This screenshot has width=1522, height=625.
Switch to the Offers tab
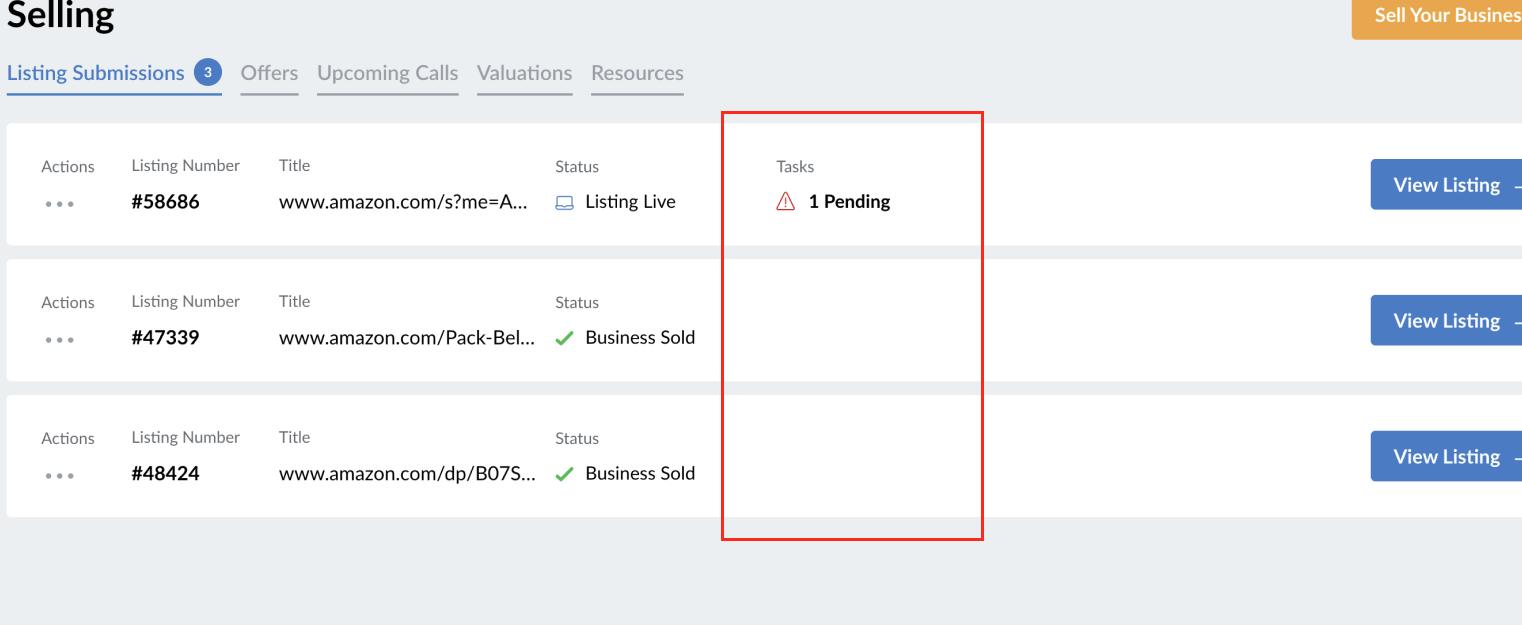pyautogui.click(x=269, y=73)
